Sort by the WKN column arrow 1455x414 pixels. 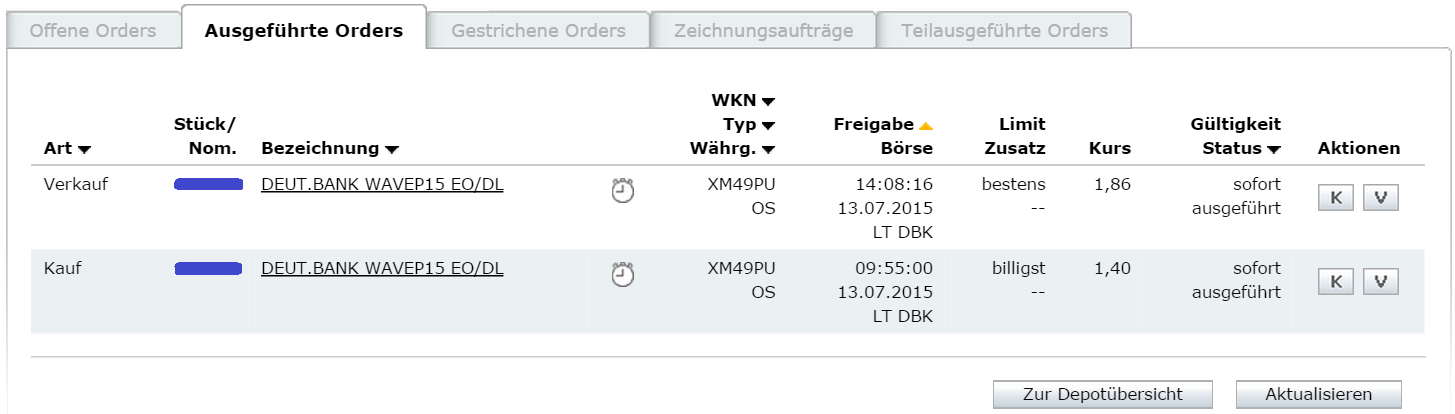pos(768,101)
